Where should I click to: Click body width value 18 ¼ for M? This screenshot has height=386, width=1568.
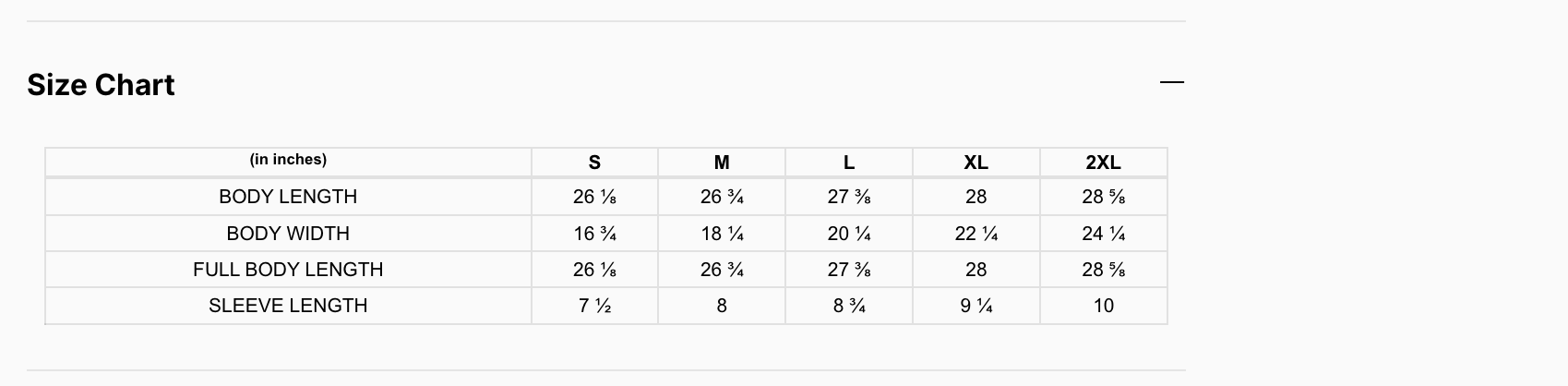[x=722, y=234]
